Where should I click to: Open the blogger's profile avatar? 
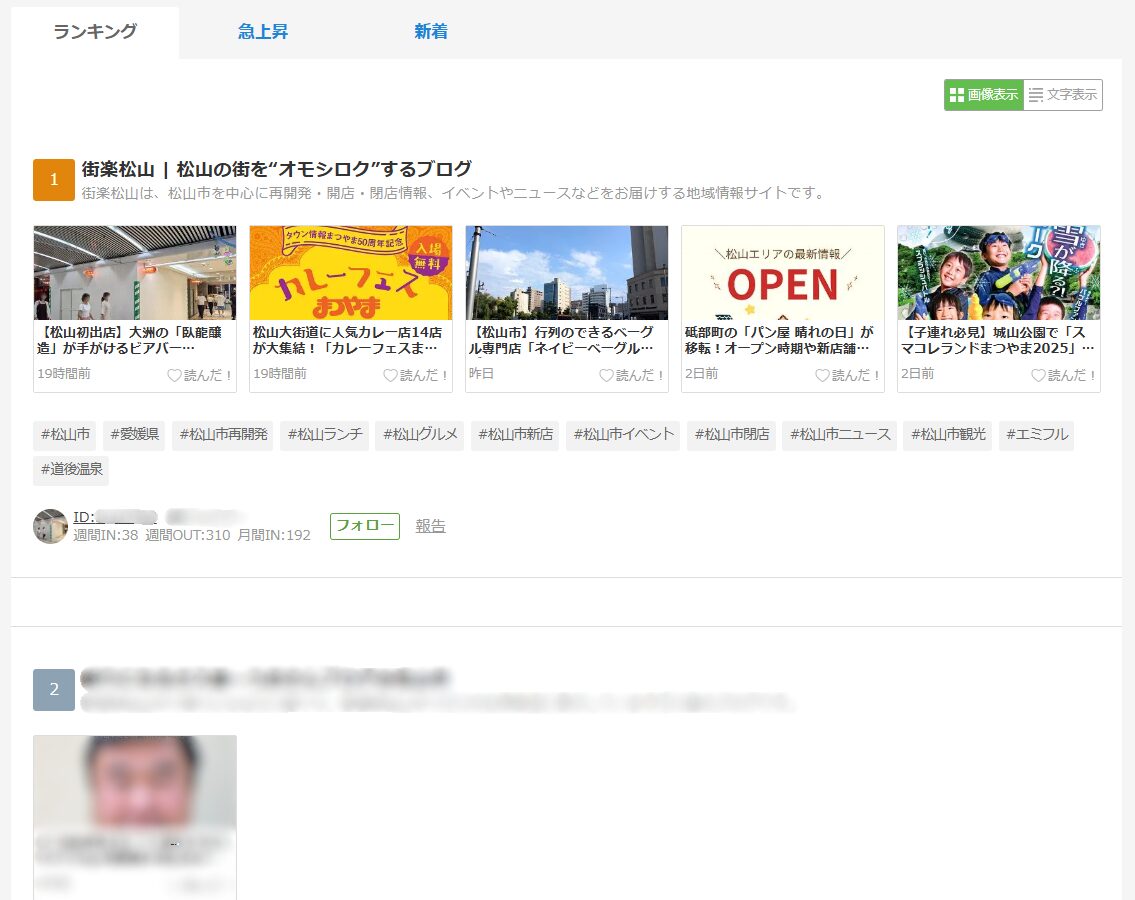50,526
